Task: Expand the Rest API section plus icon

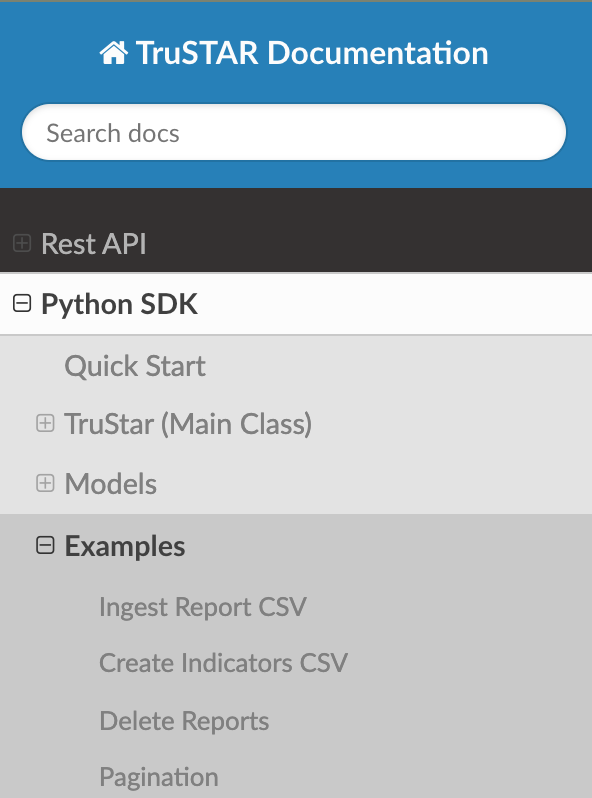Action: tap(22, 243)
